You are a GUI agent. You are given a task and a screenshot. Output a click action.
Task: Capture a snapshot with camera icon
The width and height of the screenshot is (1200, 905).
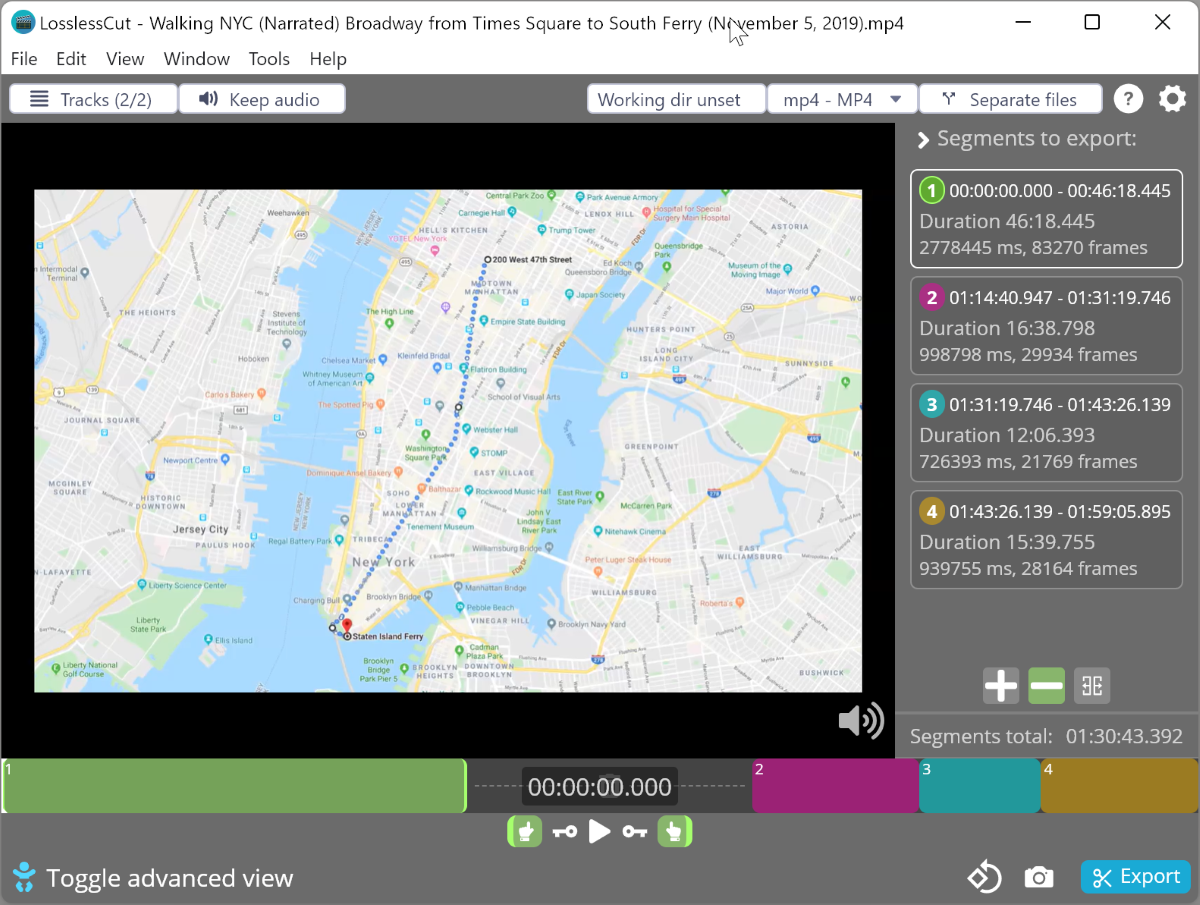pyautogui.click(x=1039, y=878)
